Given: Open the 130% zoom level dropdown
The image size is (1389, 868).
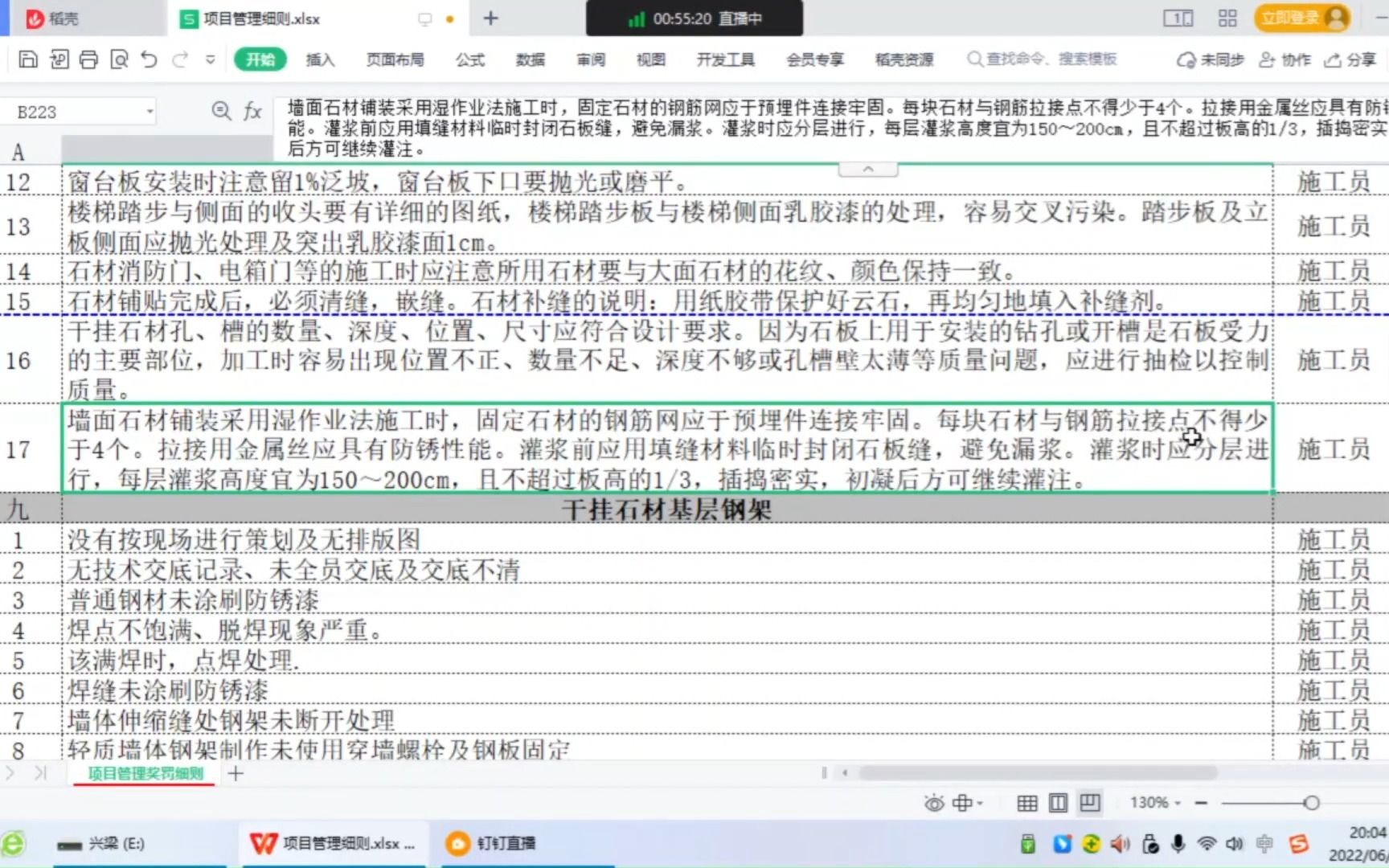Looking at the screenshot, I should coord(1155,803).
